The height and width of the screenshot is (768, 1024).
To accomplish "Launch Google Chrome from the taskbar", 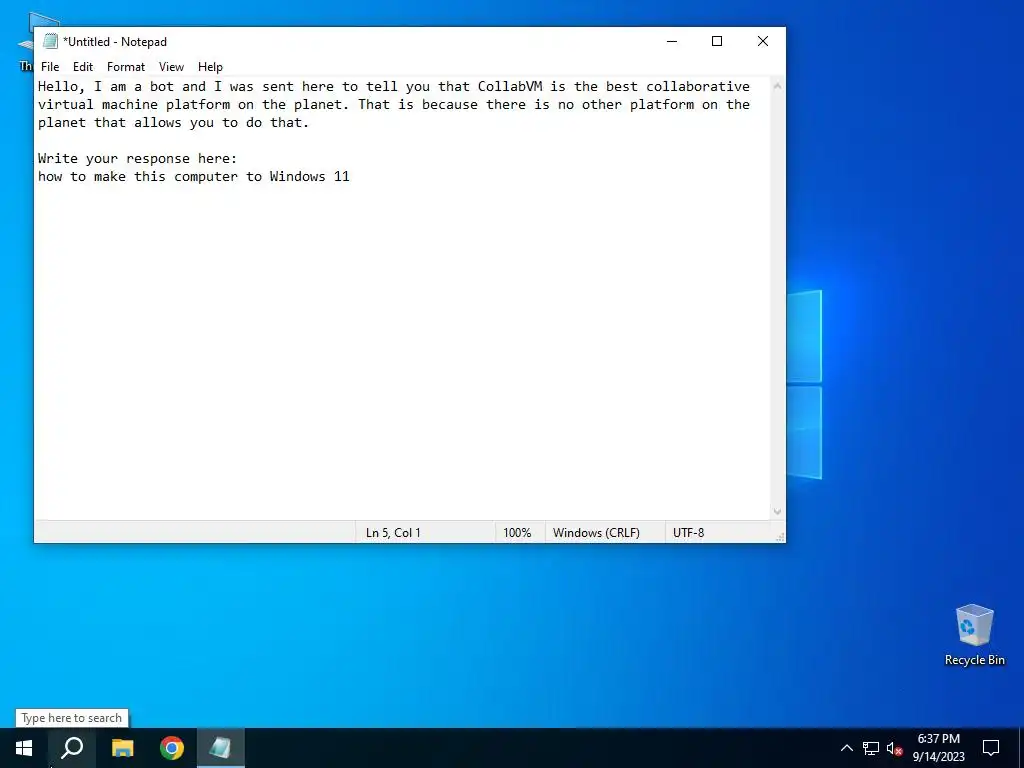I will 172,748.
